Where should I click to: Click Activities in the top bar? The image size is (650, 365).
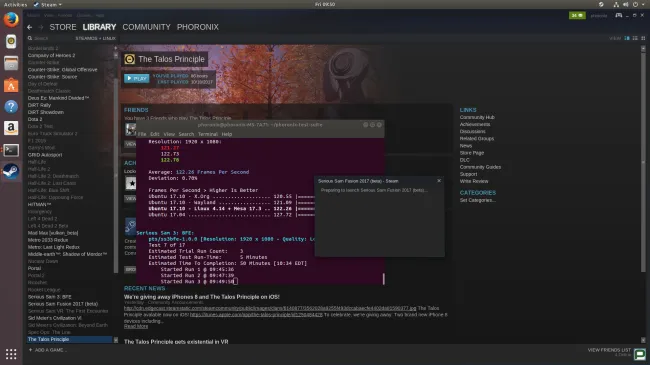coord(15,5)
